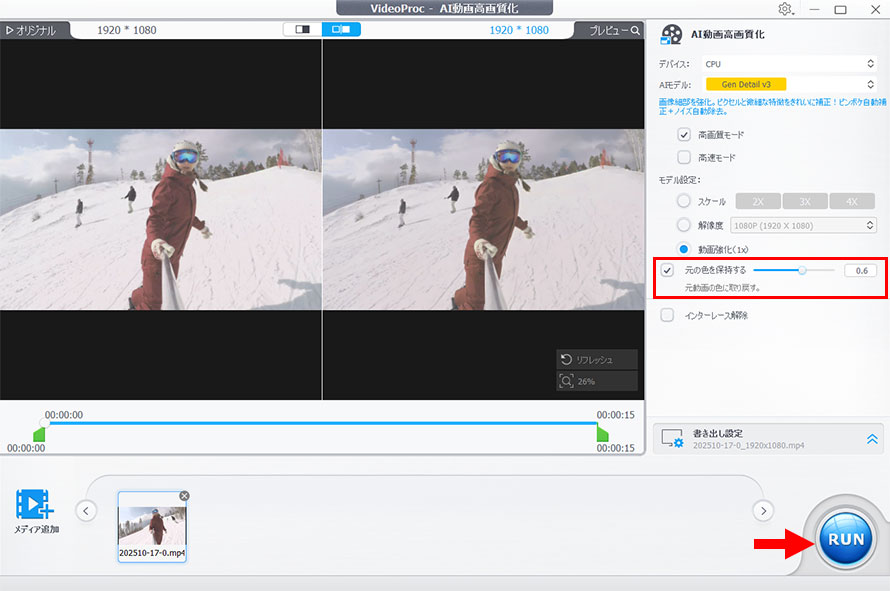Uncheck 高画質モード checkbox
This screenshot has width=890, height=591.
point(684,135)
